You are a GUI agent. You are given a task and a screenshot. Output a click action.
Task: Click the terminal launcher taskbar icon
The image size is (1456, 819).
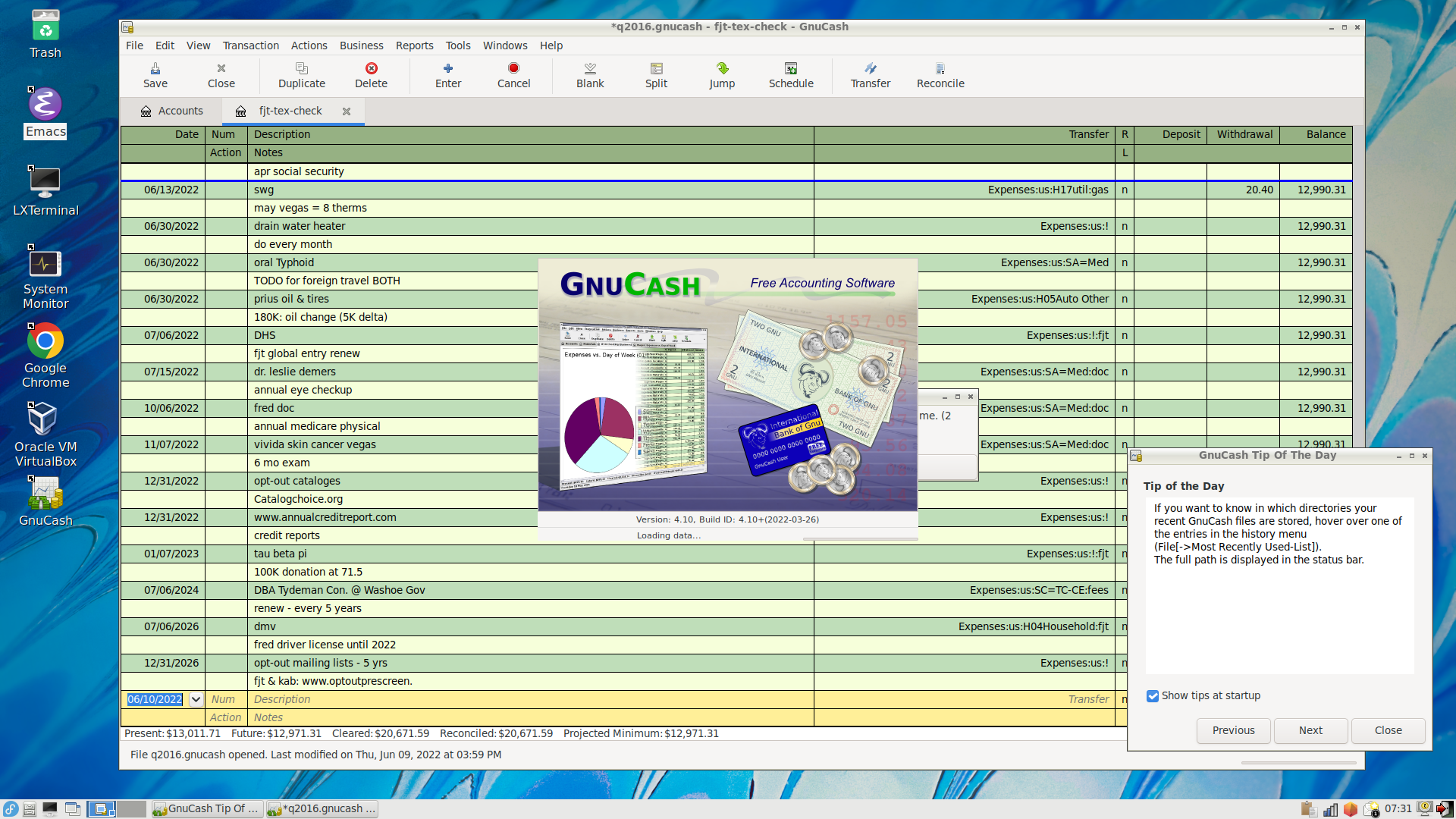(x=50, y=809)
